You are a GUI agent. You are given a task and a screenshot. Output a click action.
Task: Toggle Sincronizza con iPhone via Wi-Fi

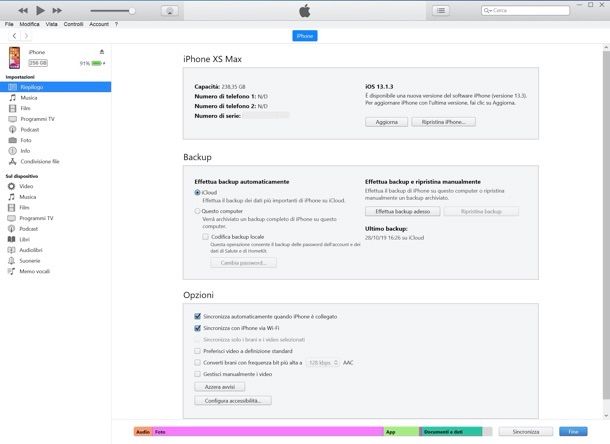pos(198,328)
